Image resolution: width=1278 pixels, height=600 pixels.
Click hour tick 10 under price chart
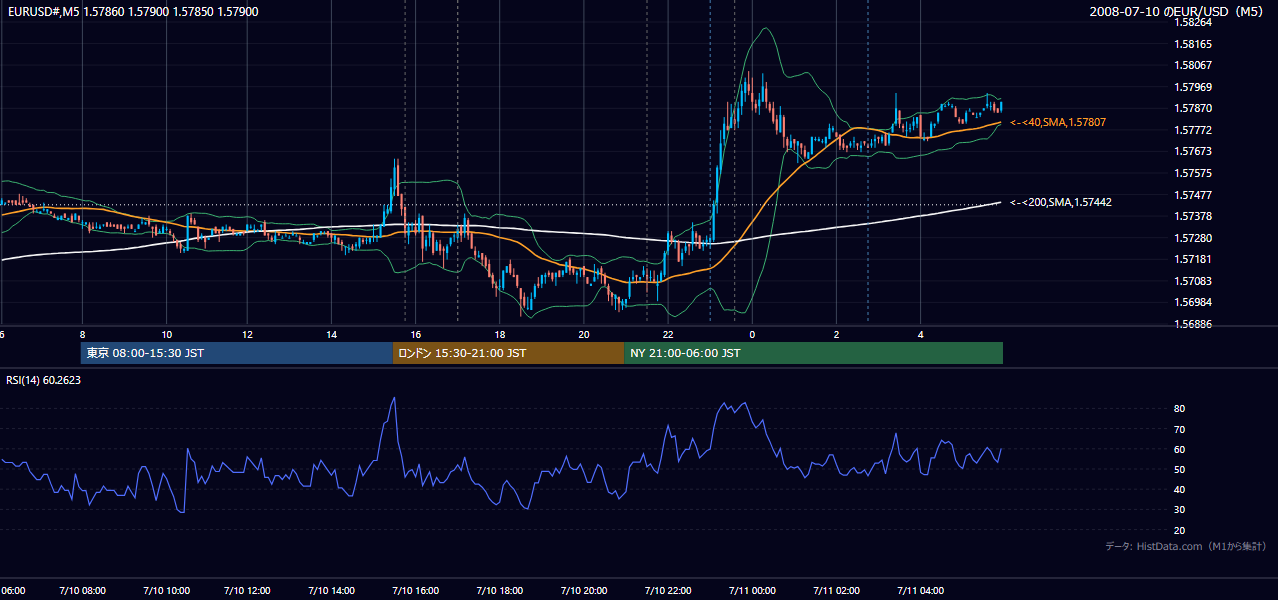(x=167, y=334)
